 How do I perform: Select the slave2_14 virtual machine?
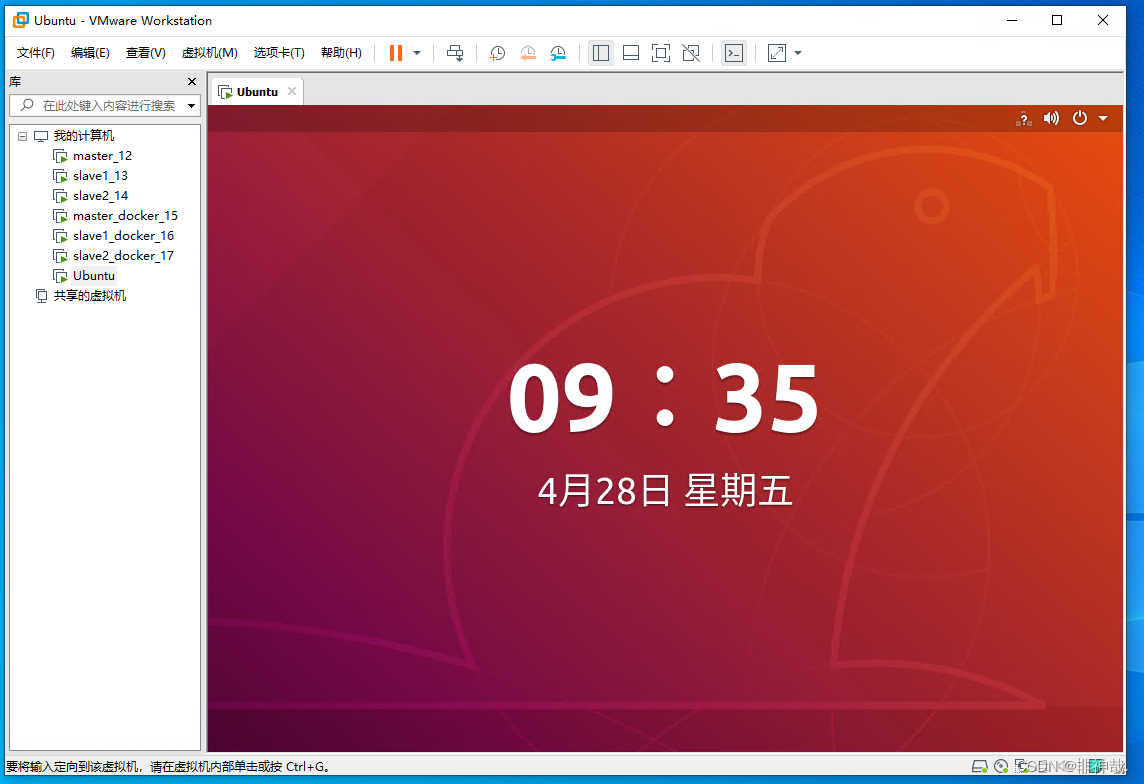tap(100, 195)
